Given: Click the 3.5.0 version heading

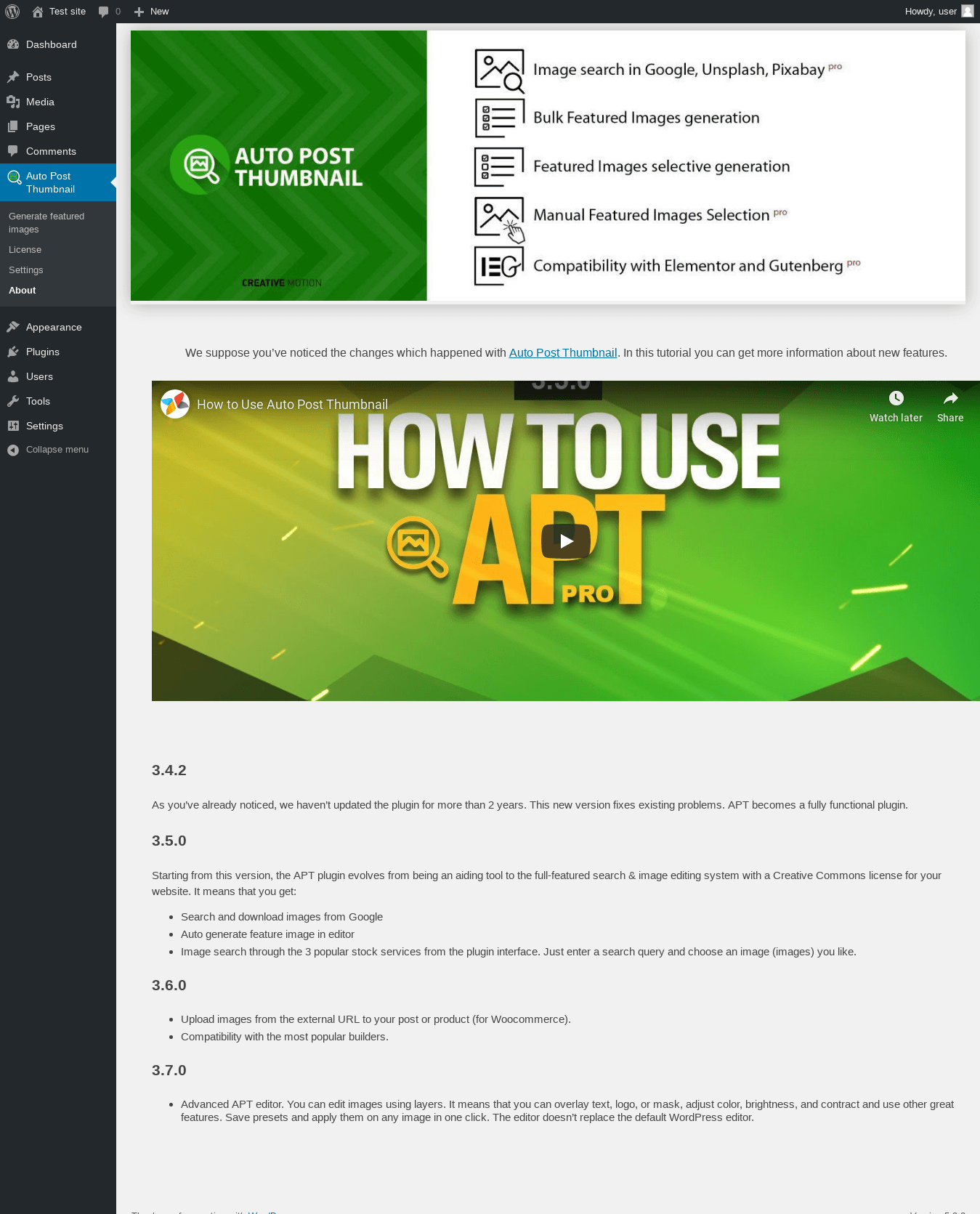Looking at the screenshot, I should 169,841.
